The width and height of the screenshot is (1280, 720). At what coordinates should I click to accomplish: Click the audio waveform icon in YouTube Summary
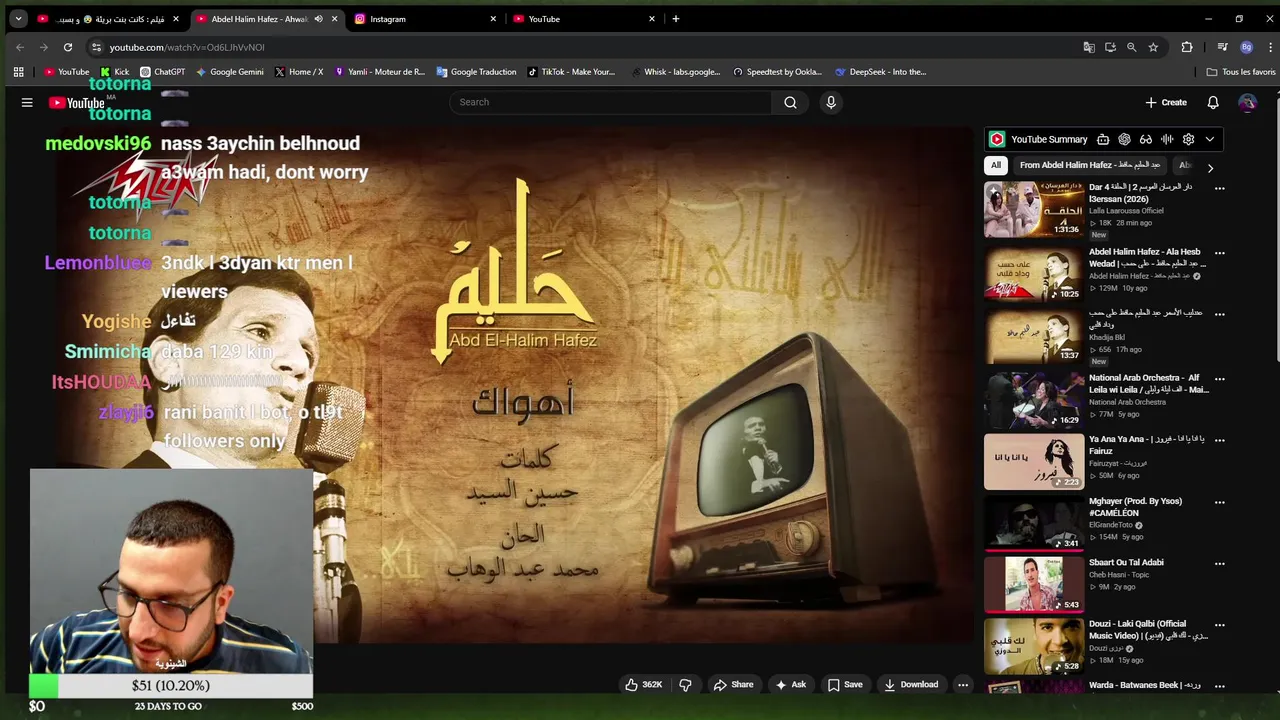(1167, 139)
